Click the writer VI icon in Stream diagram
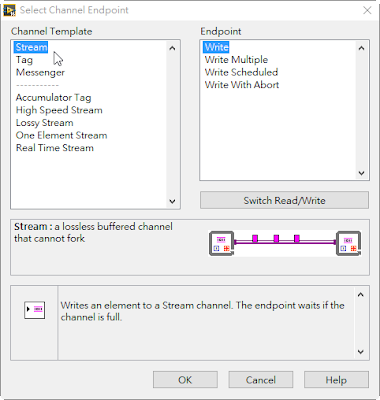 tap(221, 244)
